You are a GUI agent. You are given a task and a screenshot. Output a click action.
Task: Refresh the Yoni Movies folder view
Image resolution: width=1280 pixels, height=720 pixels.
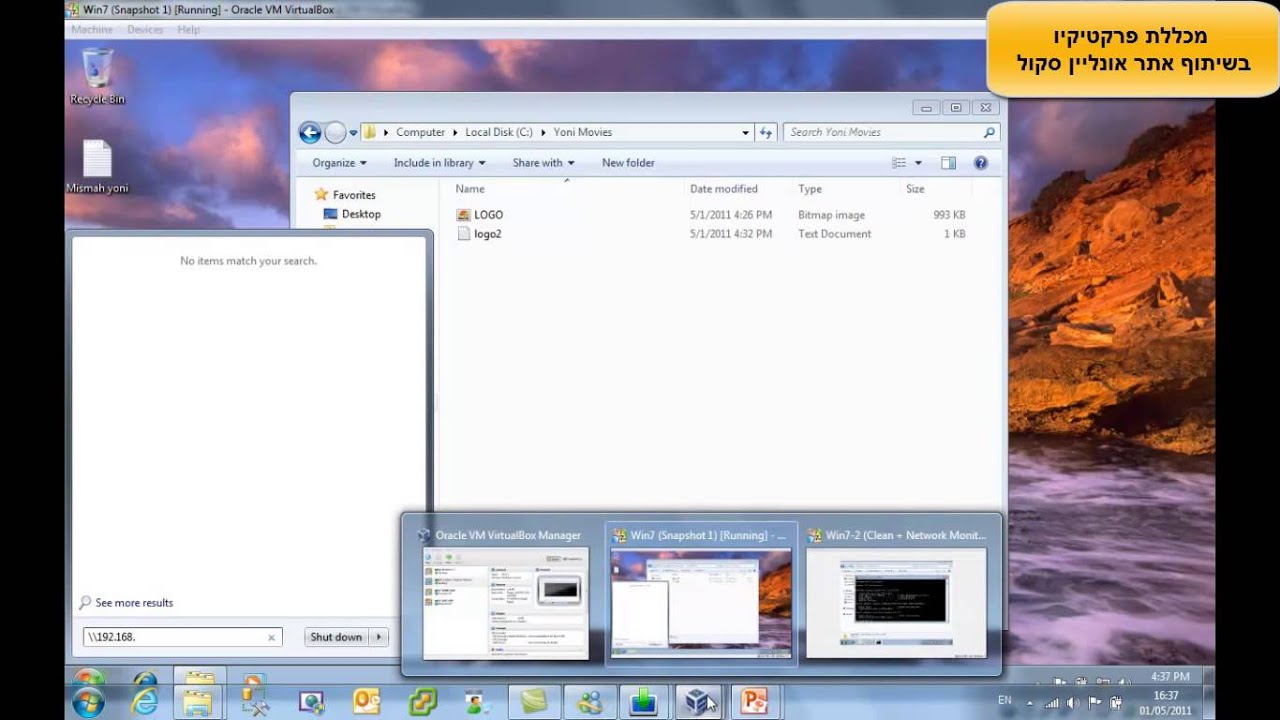pos(766,132)
